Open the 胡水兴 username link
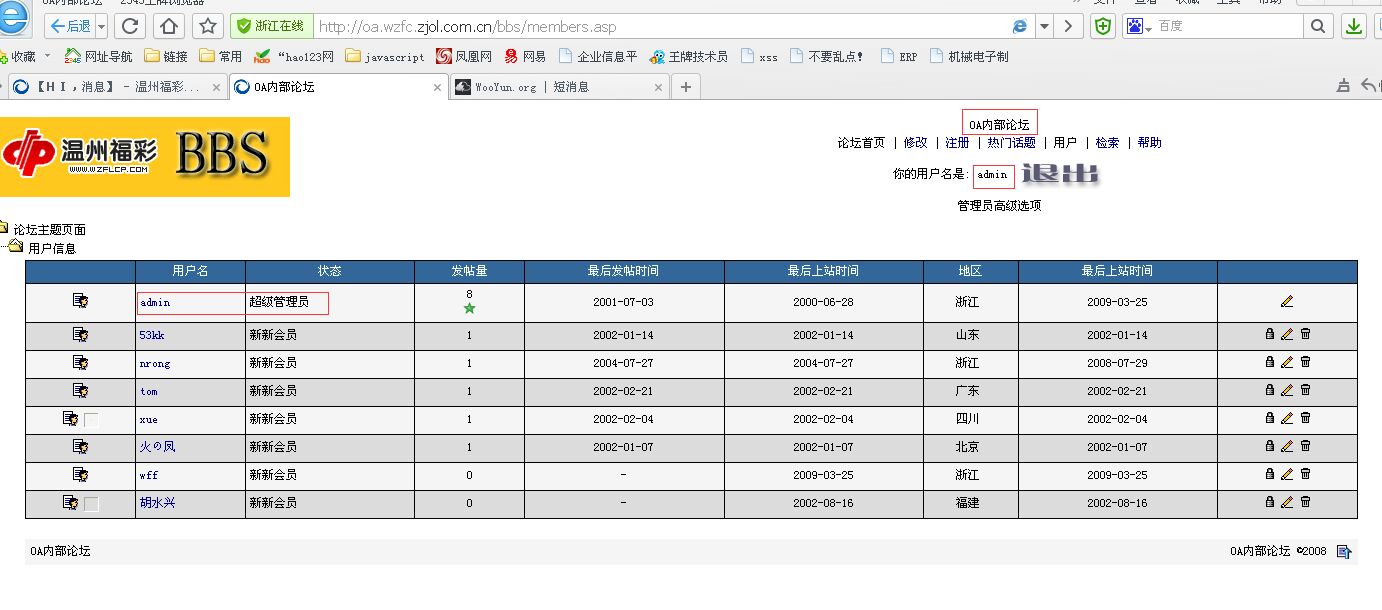The image size is (1382, 610). pos(157,502)
